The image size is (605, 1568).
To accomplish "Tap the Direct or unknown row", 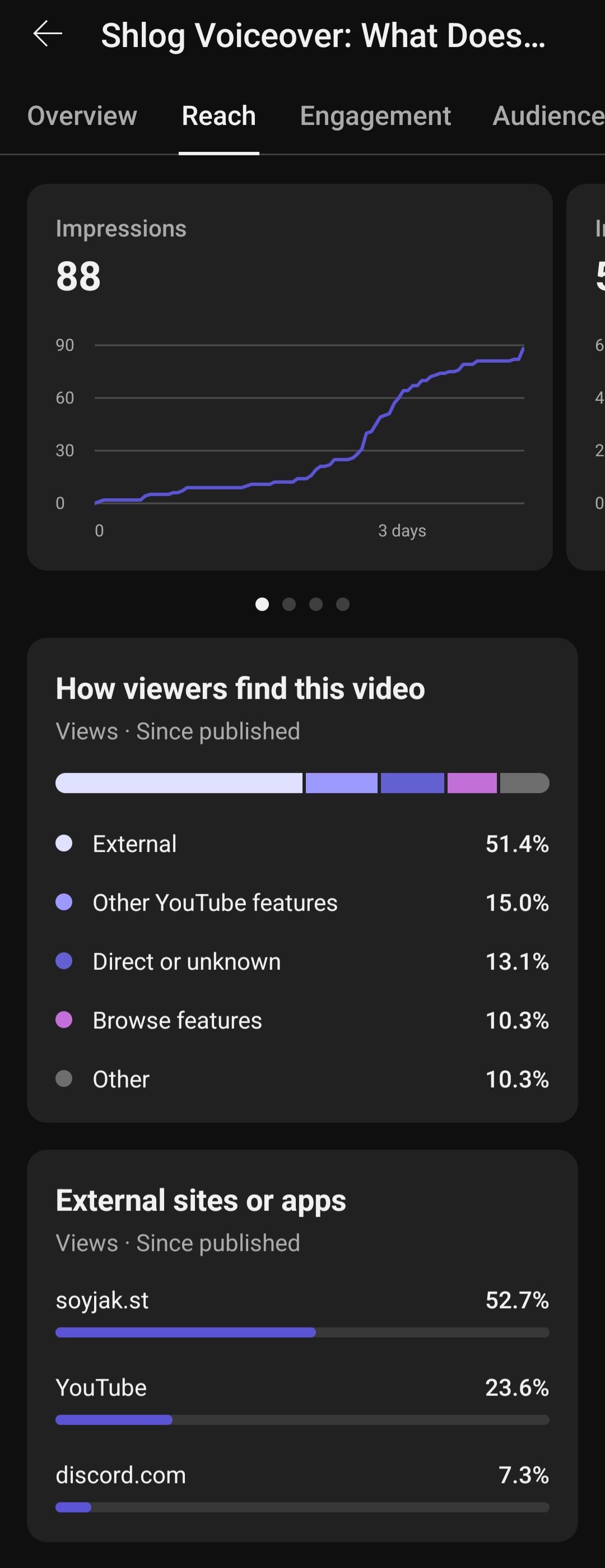I will pos(302,961).
